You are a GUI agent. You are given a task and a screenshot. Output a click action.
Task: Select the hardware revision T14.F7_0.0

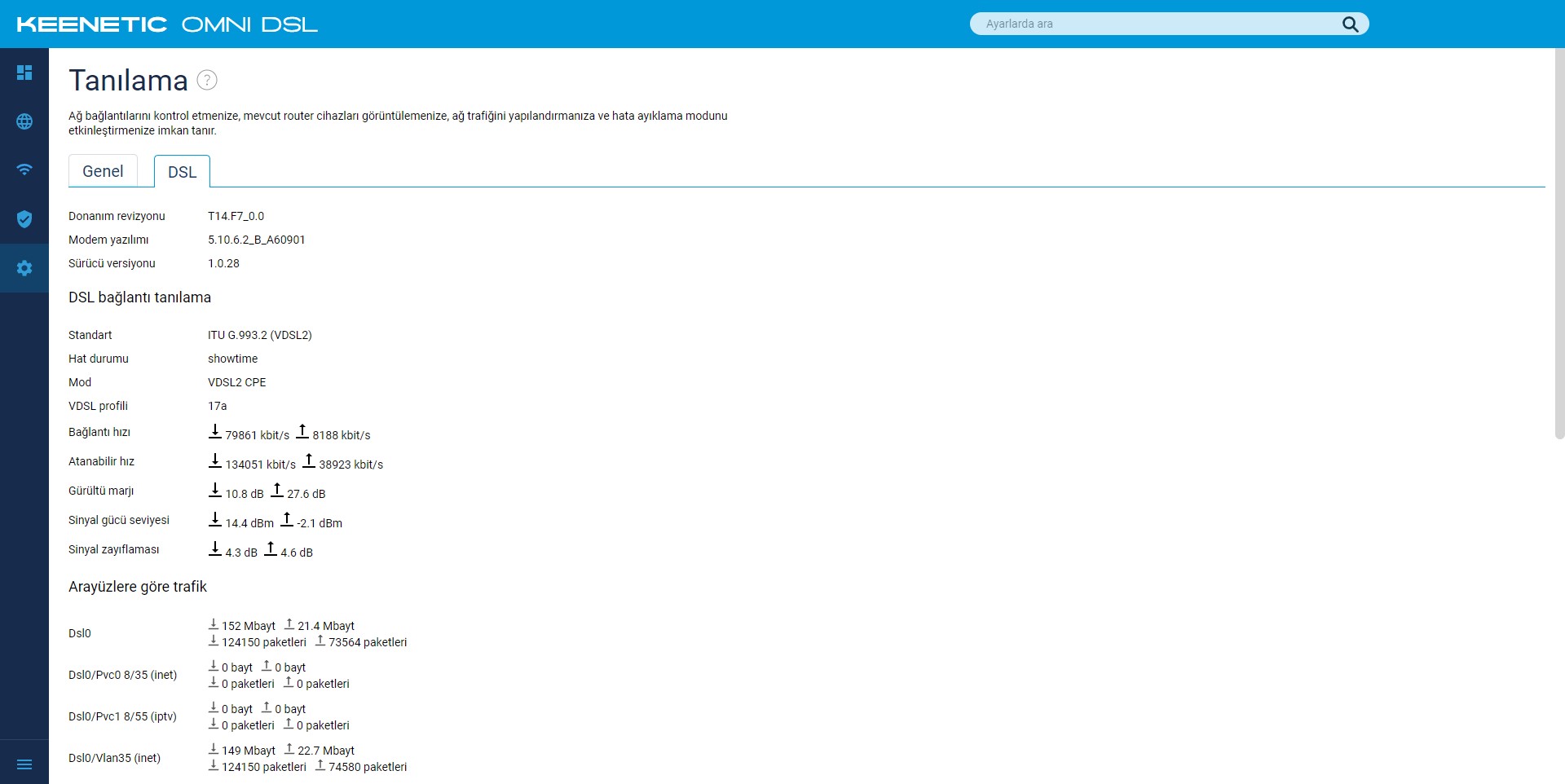(236, 216)
